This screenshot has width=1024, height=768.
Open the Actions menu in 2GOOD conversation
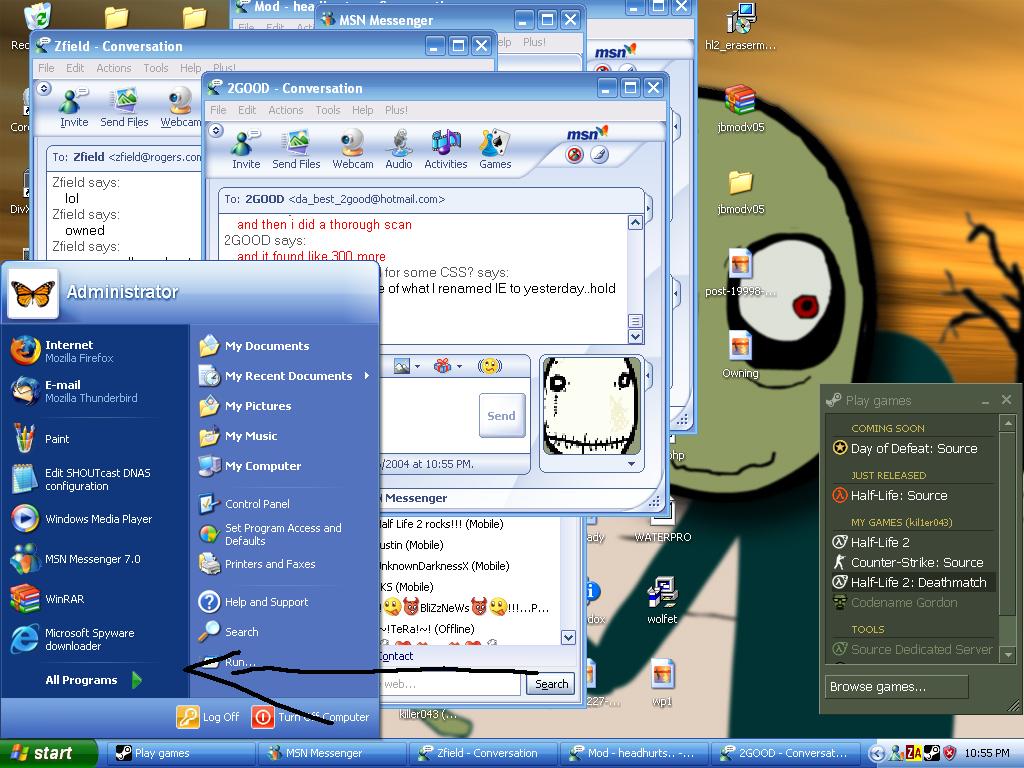285,110
